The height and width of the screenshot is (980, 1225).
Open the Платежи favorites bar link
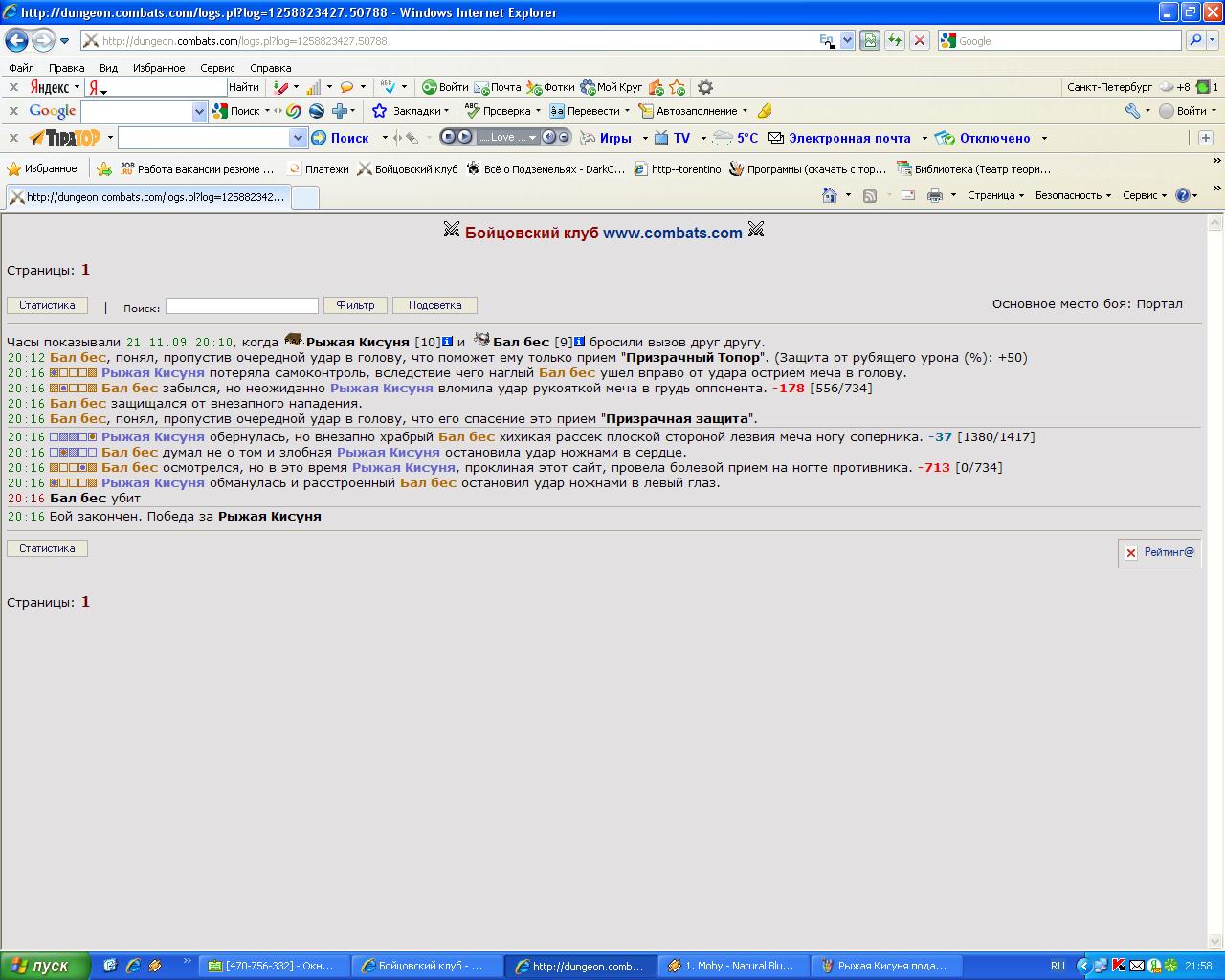point(319,169)
